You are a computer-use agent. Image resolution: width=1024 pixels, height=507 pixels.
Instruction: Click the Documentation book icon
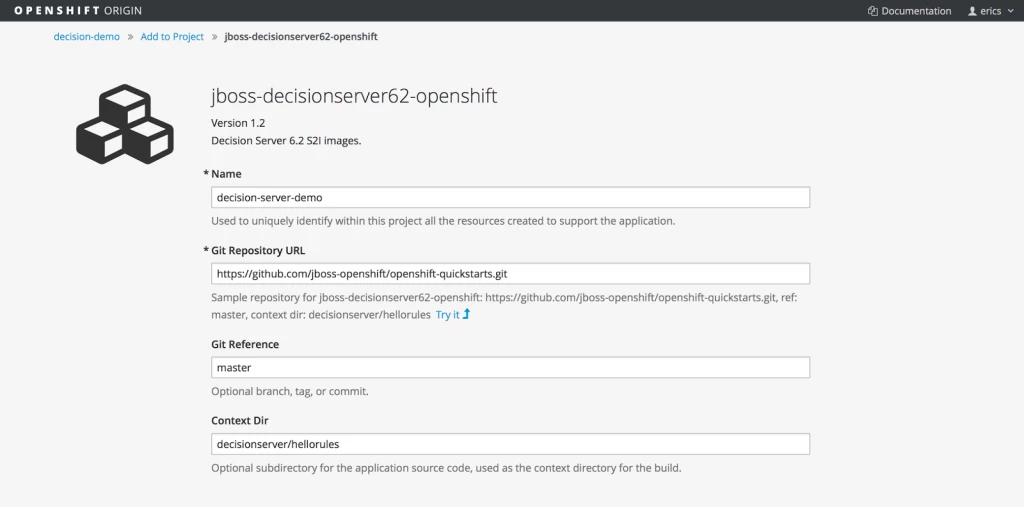point(872,11)
